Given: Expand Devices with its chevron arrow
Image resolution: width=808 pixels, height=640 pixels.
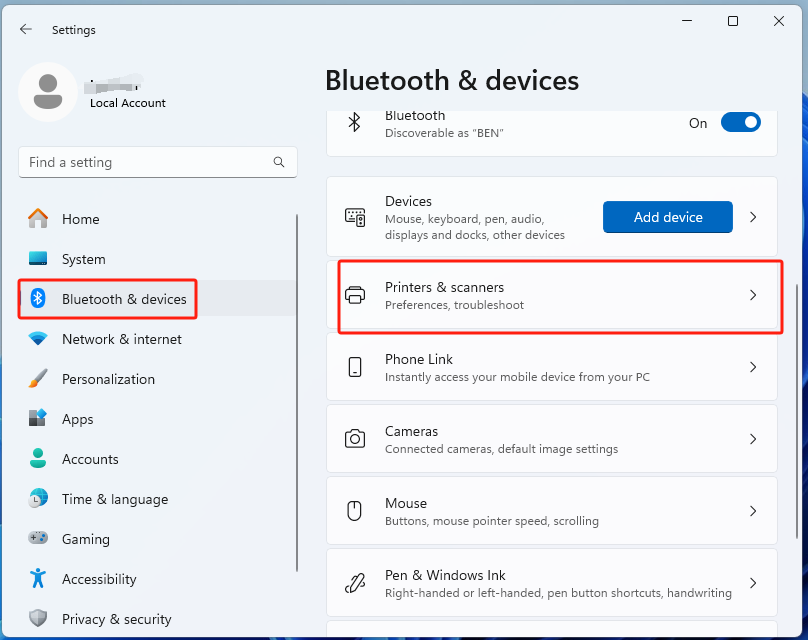Looking at the screenshot, I should click(x=753, y=217).
